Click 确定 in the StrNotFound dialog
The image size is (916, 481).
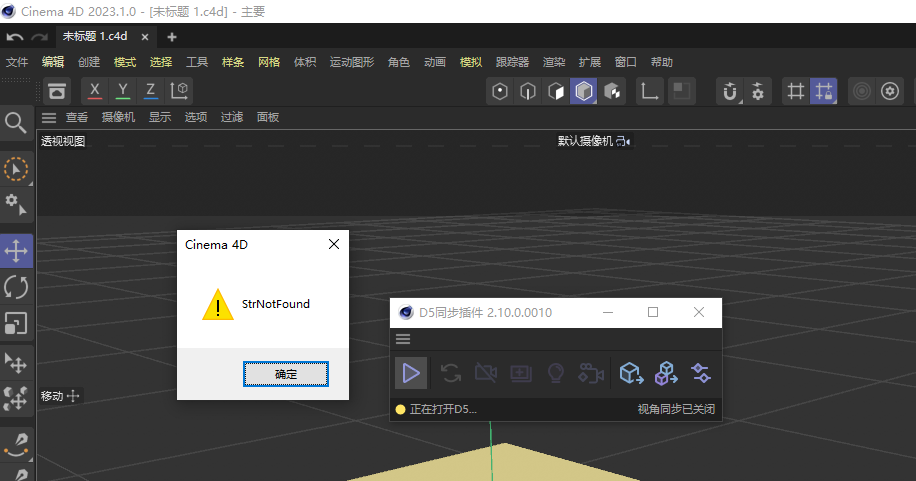click(286, 374)
